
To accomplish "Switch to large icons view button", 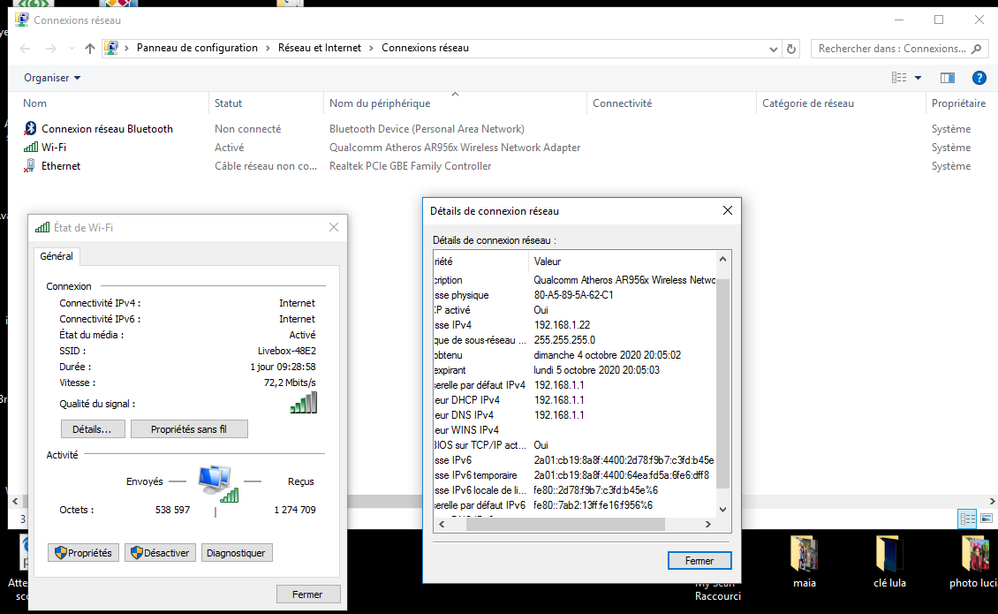I will click(987, 518).
